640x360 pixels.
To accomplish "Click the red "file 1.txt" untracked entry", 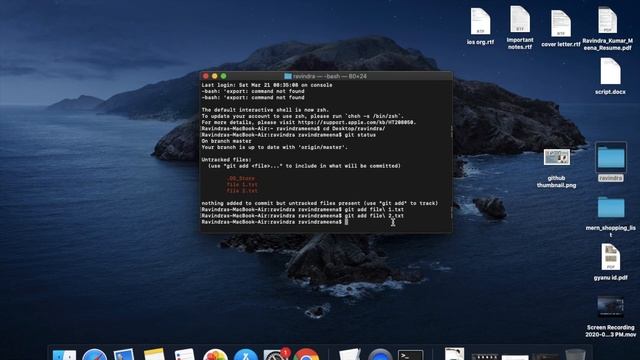I will click(242, 184).
